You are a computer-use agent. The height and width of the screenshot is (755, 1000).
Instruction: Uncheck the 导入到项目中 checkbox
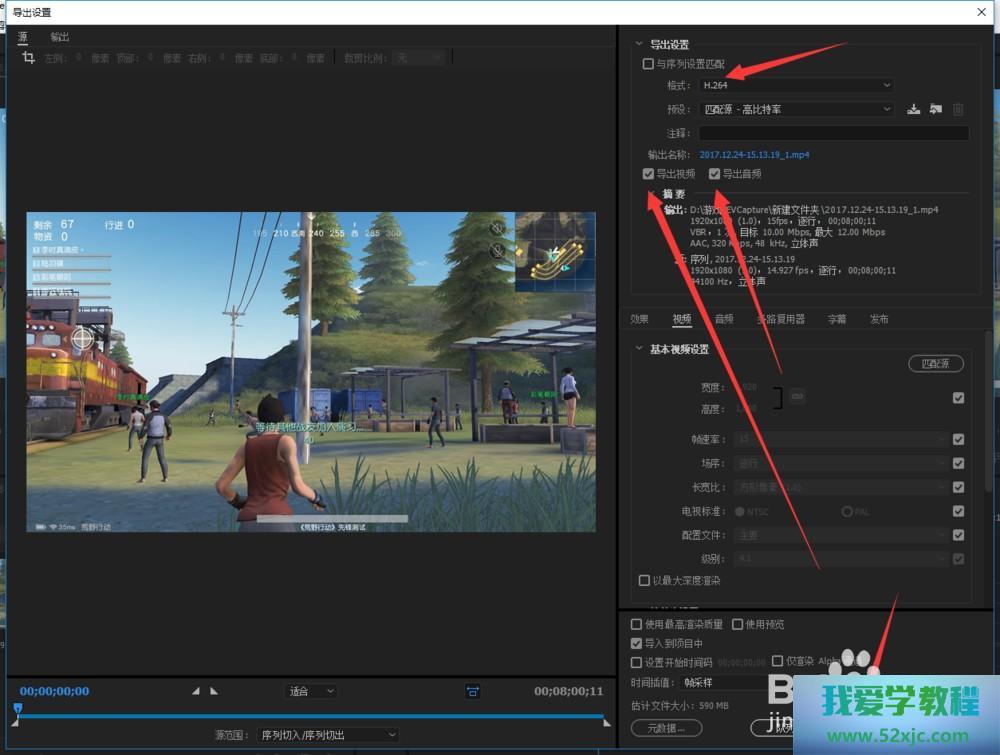(637, 644)
